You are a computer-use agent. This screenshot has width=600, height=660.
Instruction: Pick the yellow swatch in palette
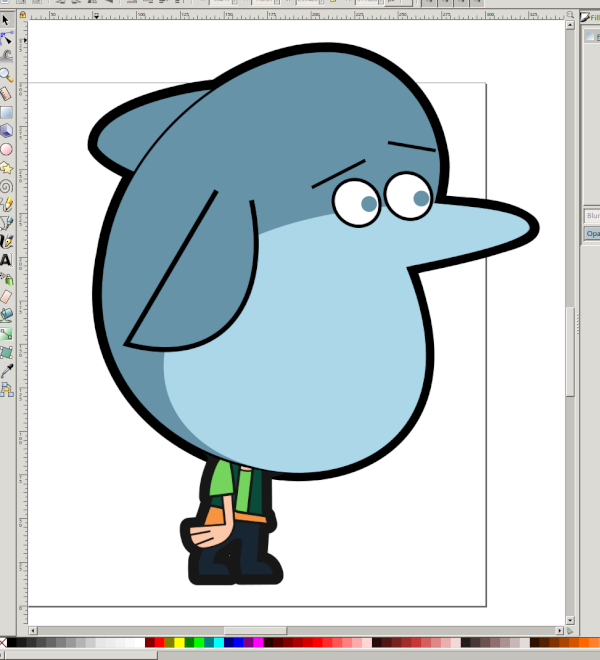coord(179,643)
